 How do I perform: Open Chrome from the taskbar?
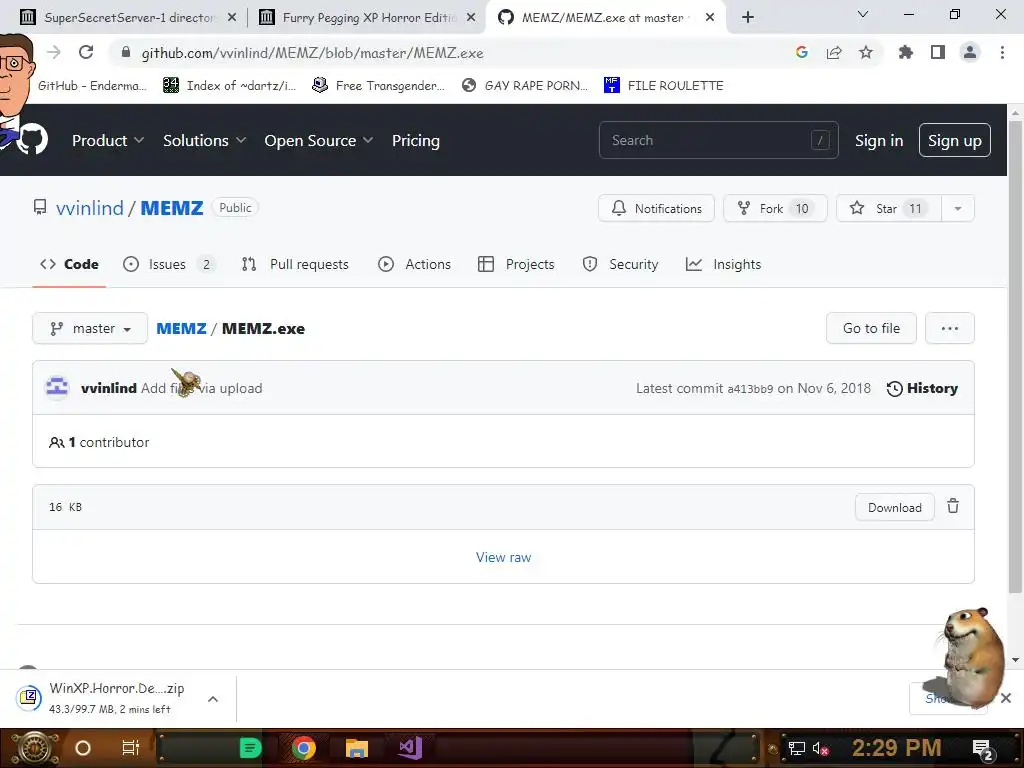tap(304, 748)
